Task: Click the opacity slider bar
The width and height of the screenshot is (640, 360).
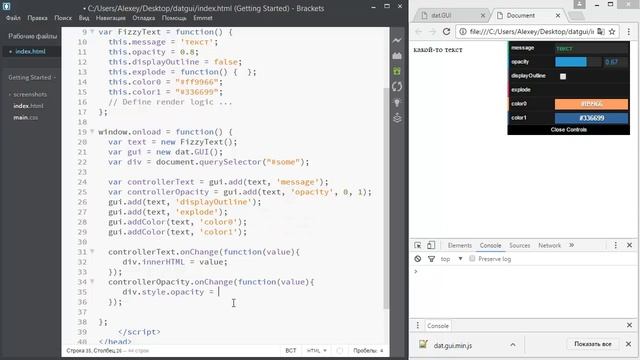Action: pyautogui.click(x=578, y=62)
